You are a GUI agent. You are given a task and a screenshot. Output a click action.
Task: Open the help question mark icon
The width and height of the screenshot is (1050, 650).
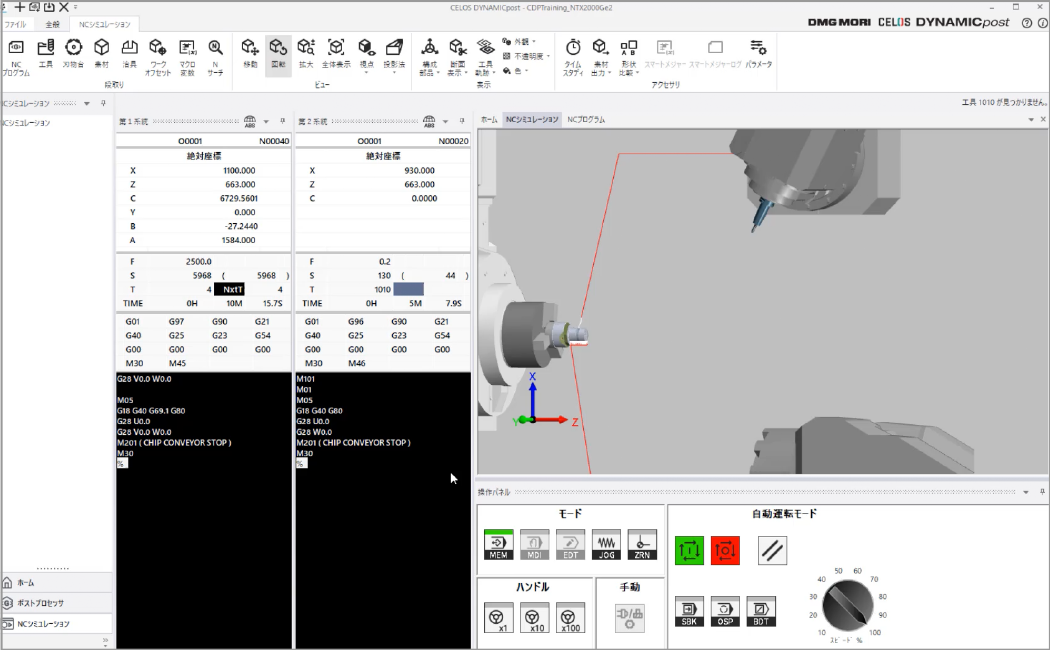[x=1027, y=23]
